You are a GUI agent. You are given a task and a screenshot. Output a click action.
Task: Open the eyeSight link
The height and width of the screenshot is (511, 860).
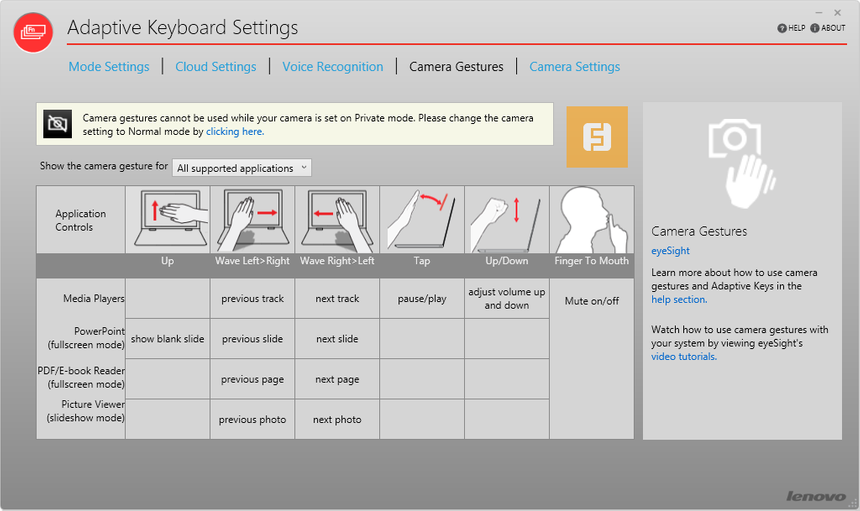(x=672, y=251)
